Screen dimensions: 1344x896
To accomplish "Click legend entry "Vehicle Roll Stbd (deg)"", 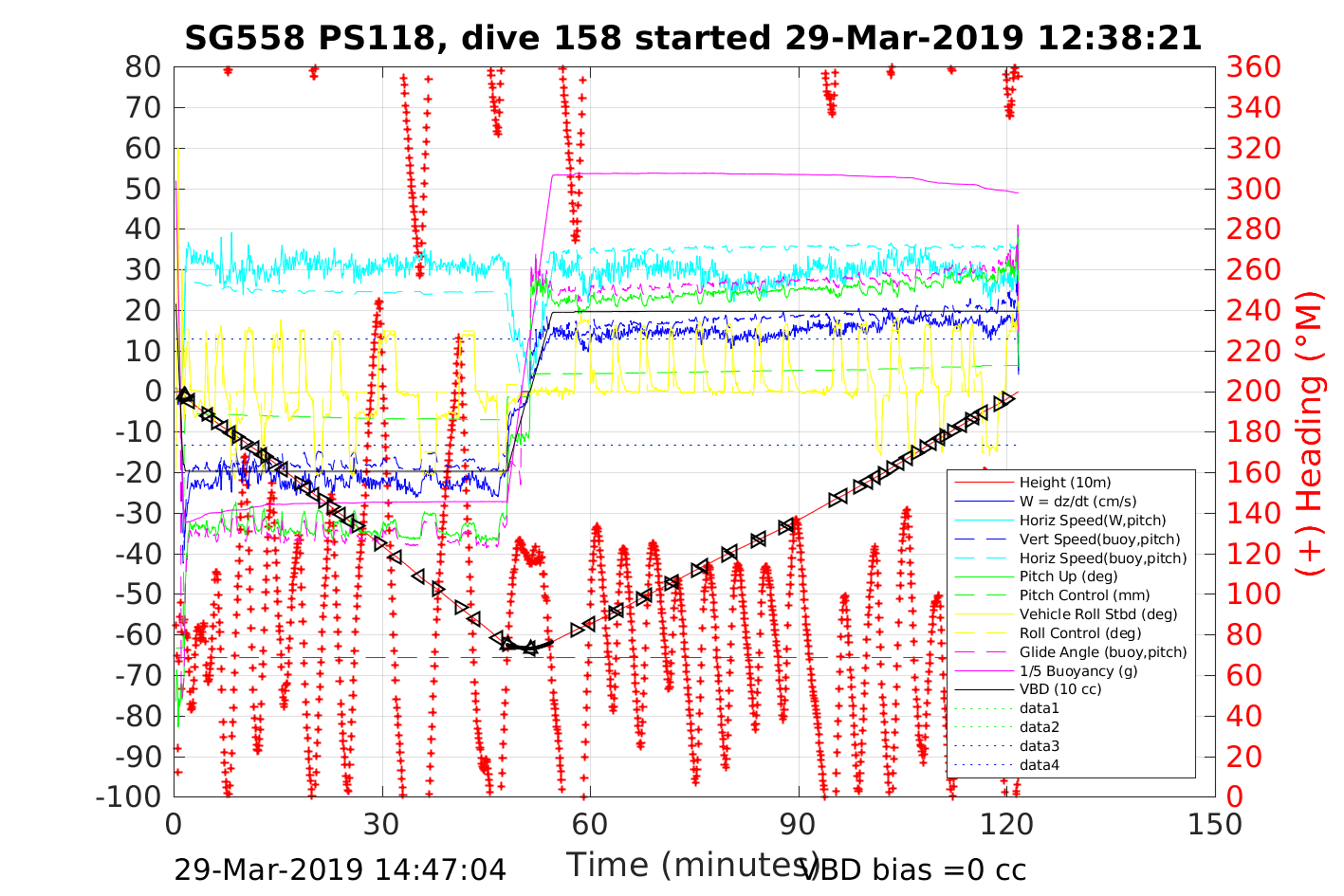I will click(1098, 614).
